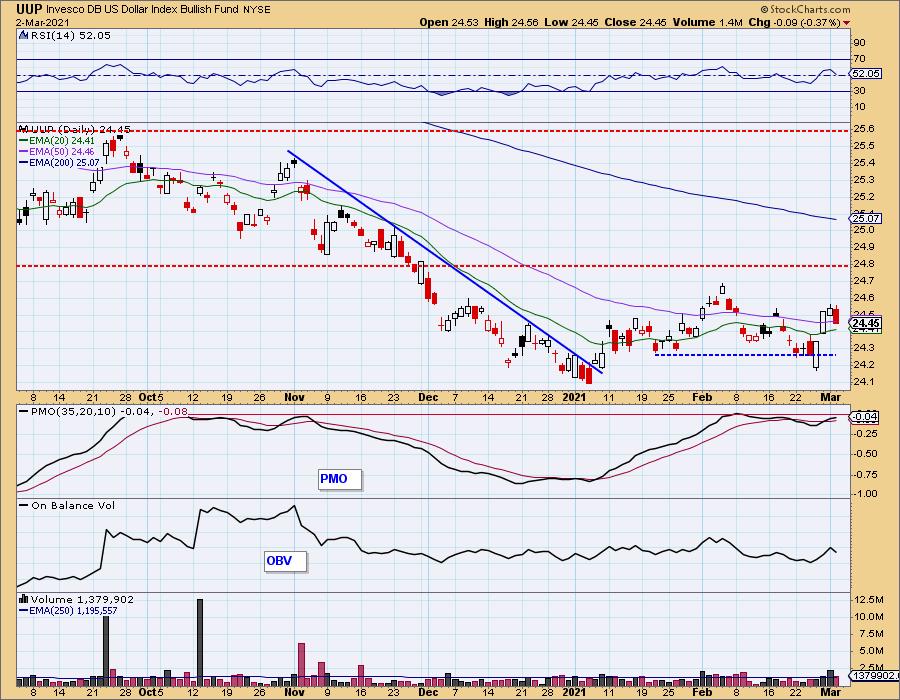Click the Volume 1,379,902 legend
900x700 pixels.
[76, 599]
